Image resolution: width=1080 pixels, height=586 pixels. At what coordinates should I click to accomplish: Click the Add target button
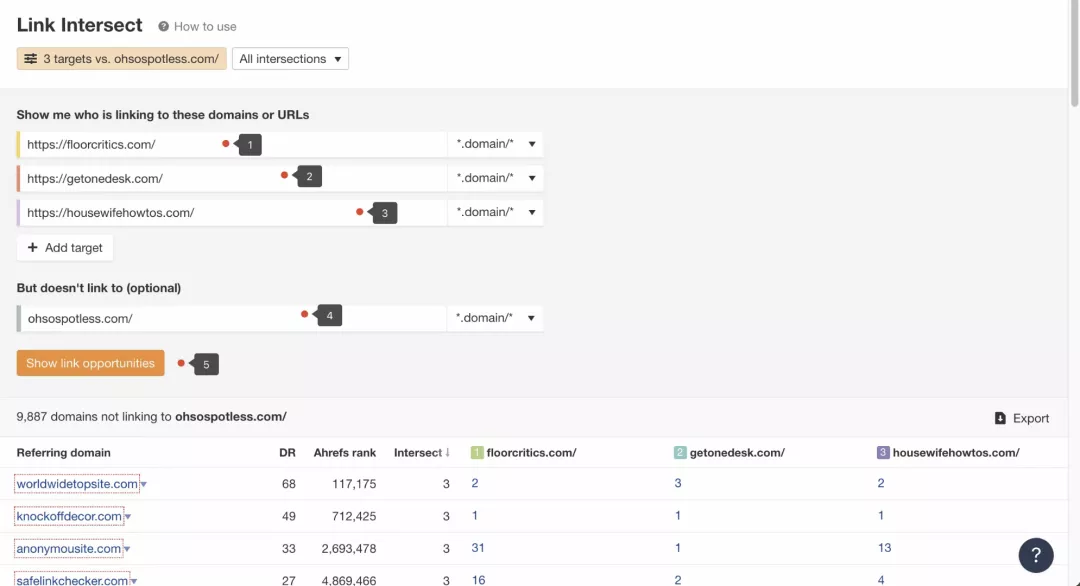click(65, 248)
